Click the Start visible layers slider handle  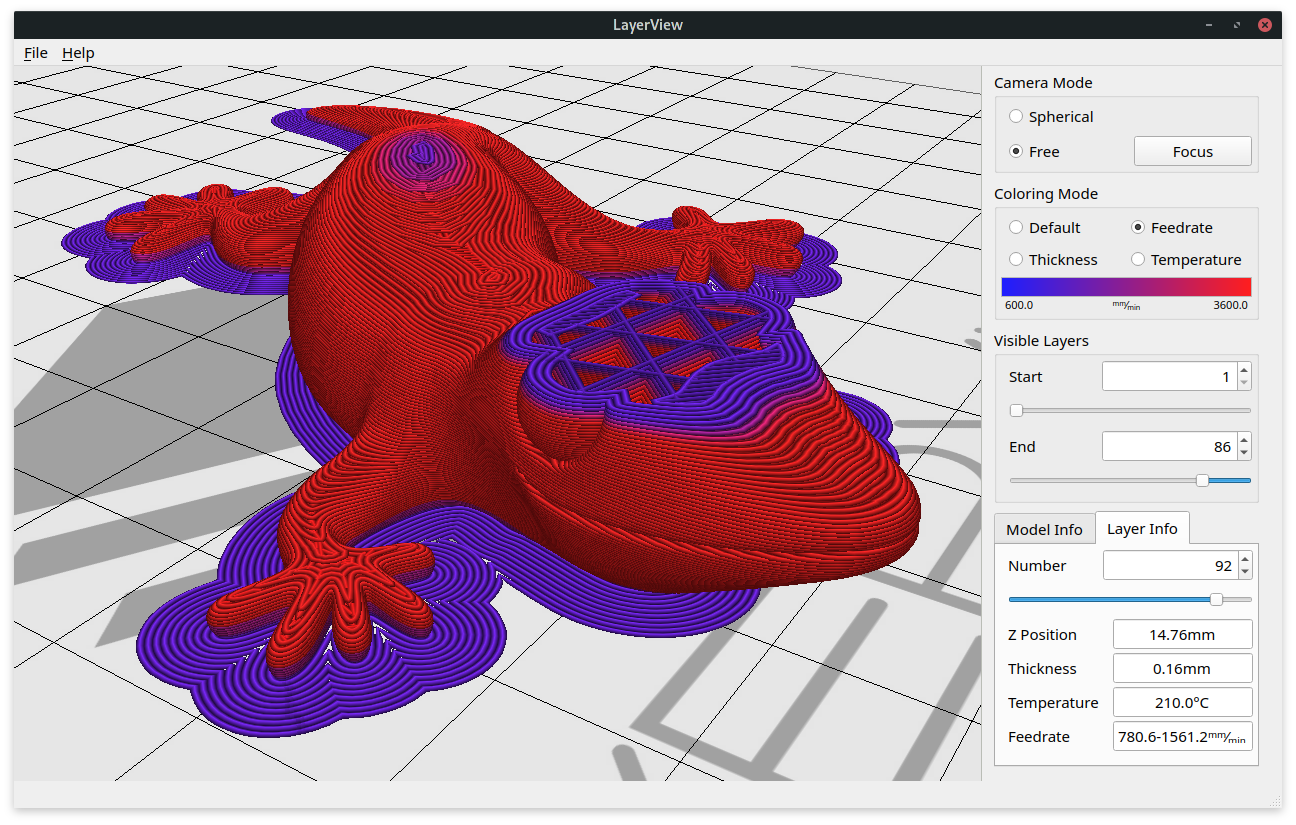(x=1016, y=411)
